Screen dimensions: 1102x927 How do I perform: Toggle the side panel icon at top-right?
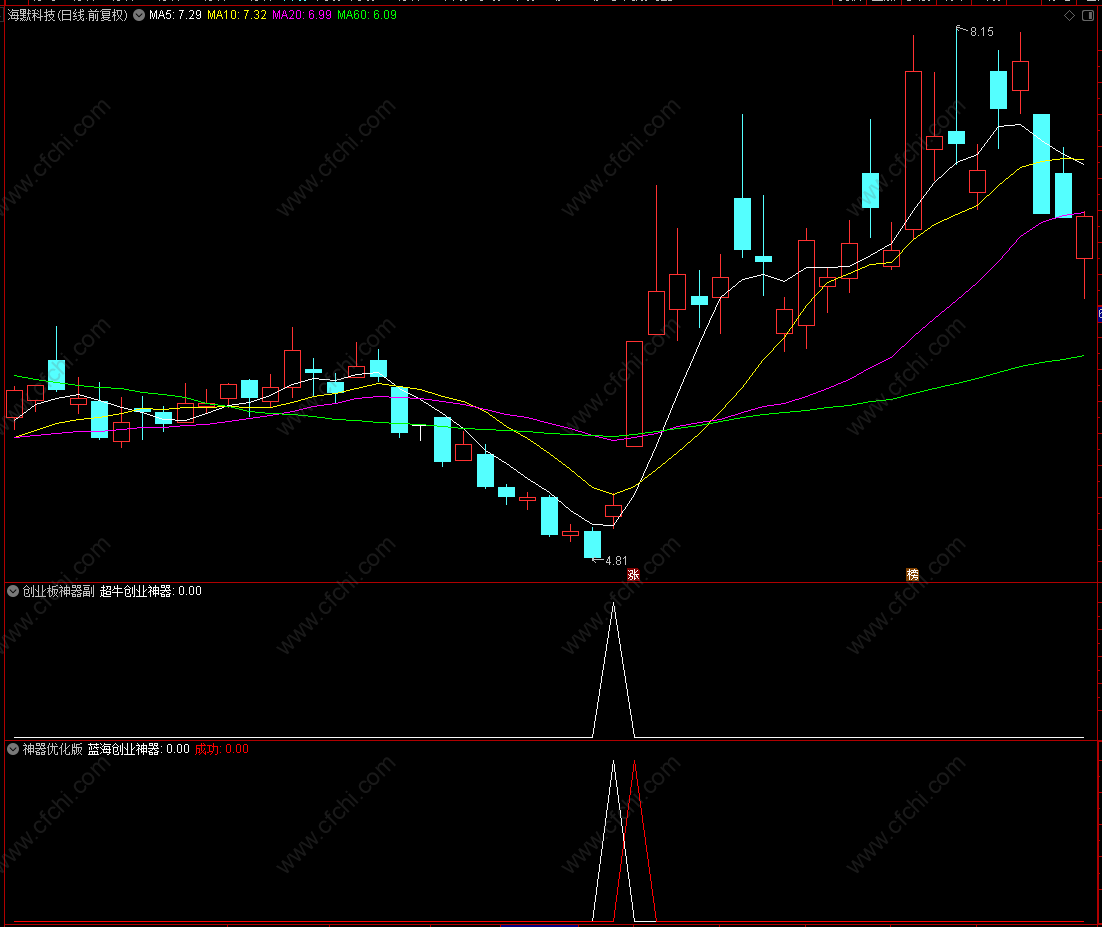tap(1088, 15)
